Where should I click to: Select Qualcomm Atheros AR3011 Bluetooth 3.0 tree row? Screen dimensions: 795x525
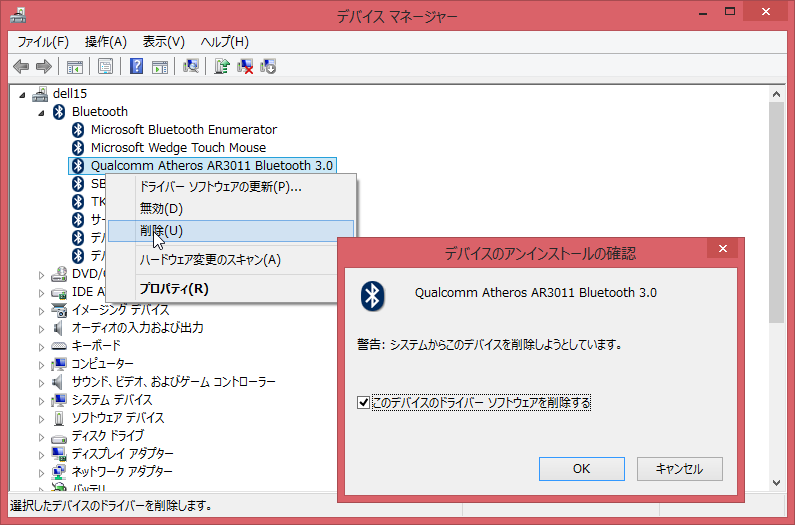point(202,166)
